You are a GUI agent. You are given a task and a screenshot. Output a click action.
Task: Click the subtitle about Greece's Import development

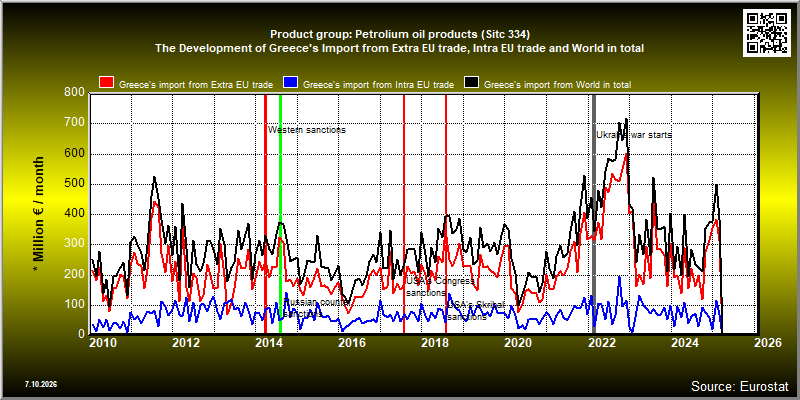click(x=399, y=49)
